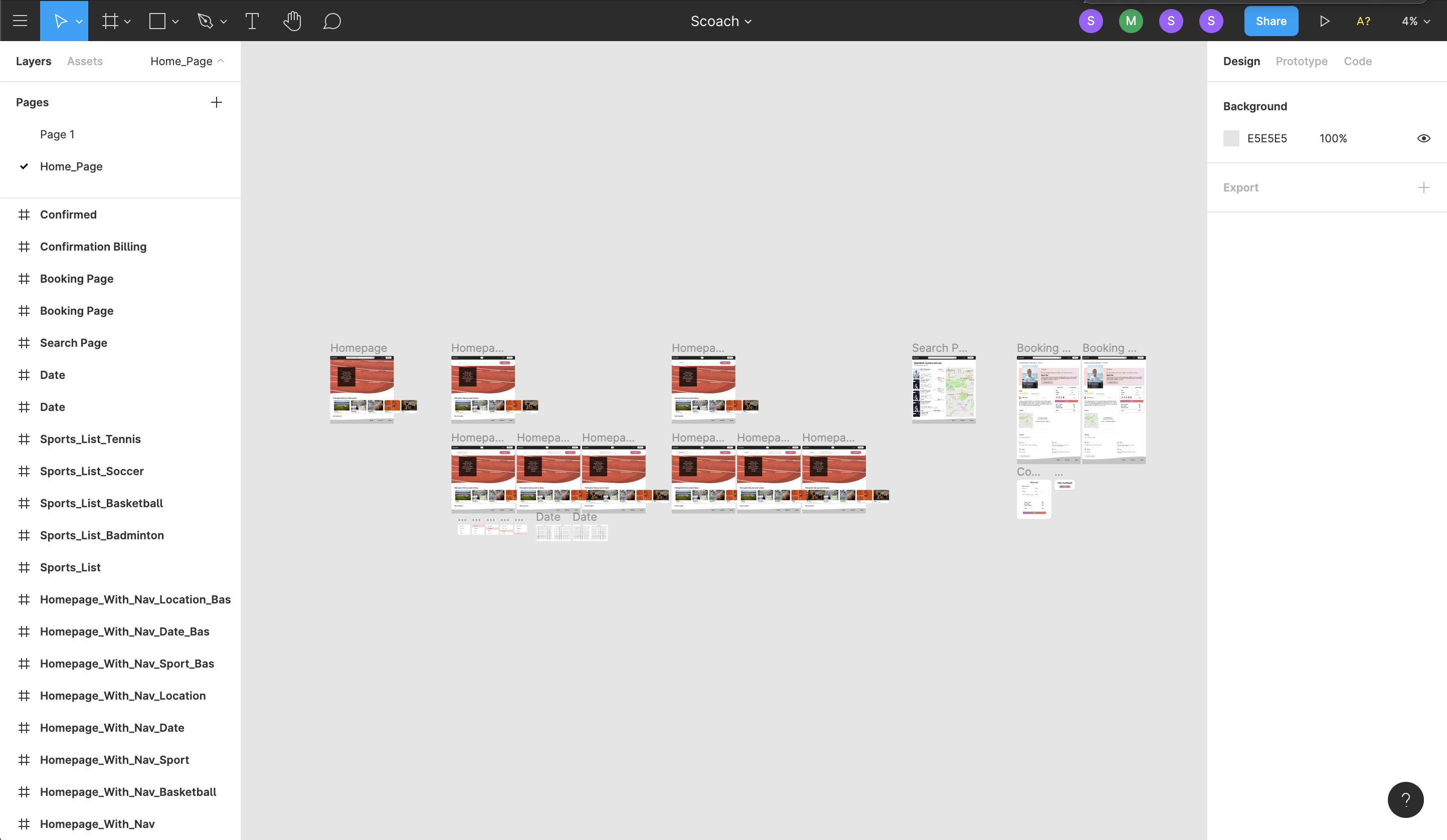The width and height of the screenshot is (1447, 840).
Task: Click the Share button
Action: pos(1271,21)
